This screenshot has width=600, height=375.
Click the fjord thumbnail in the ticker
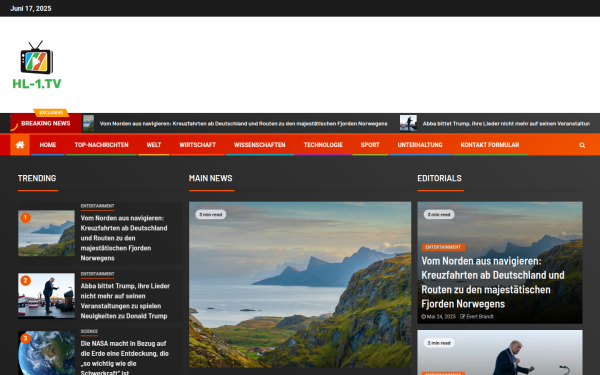pyautogui.click(x=88, y=123)
